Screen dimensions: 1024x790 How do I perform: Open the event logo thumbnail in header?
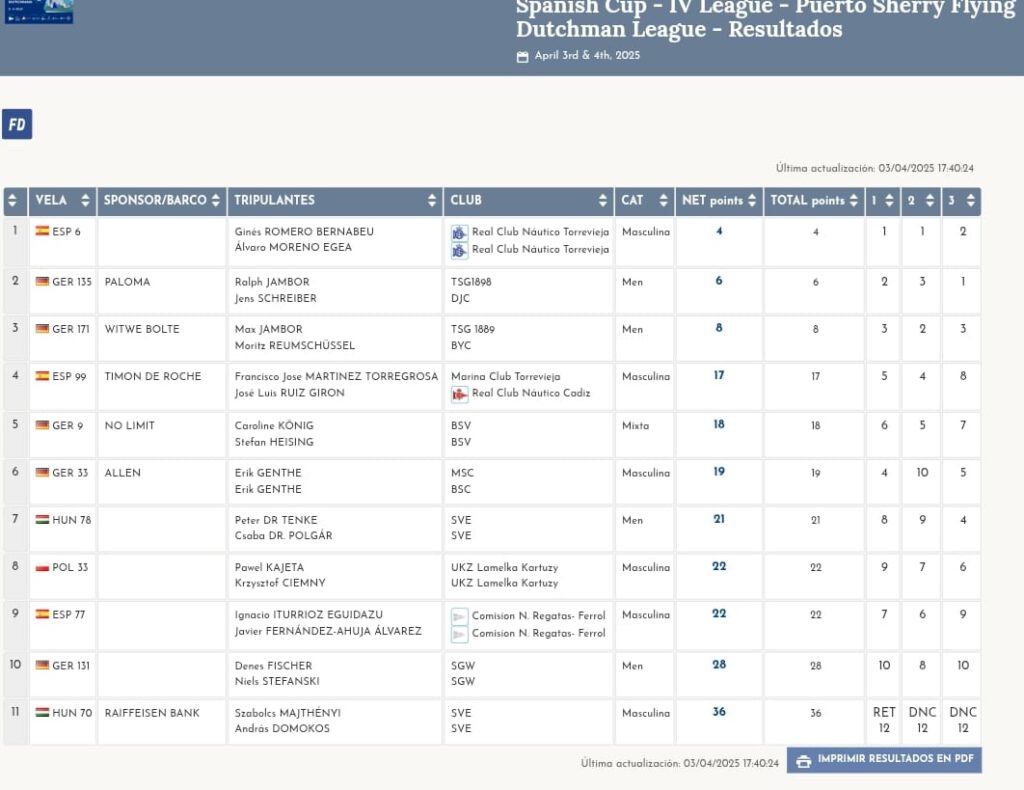point(39,11)
